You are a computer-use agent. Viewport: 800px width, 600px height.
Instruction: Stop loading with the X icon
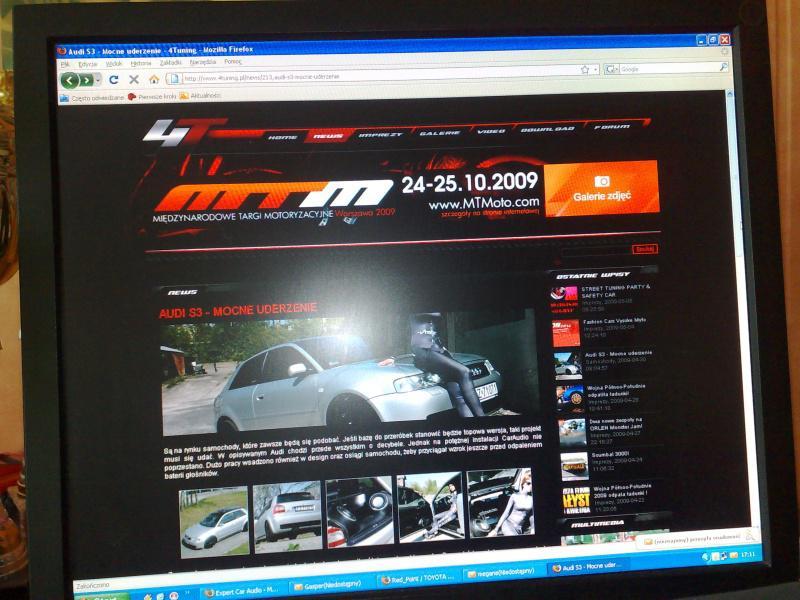pyautogui.click(x=134, y=79)
